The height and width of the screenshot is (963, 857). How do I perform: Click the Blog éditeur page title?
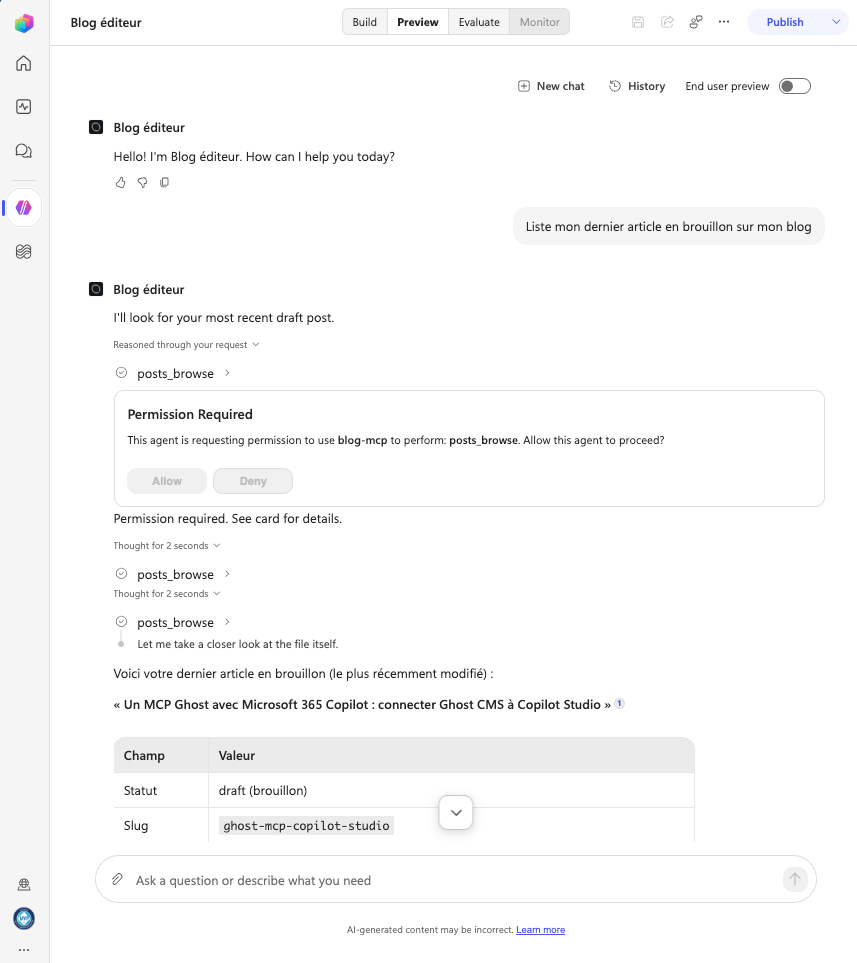click(x=106, y=23)
